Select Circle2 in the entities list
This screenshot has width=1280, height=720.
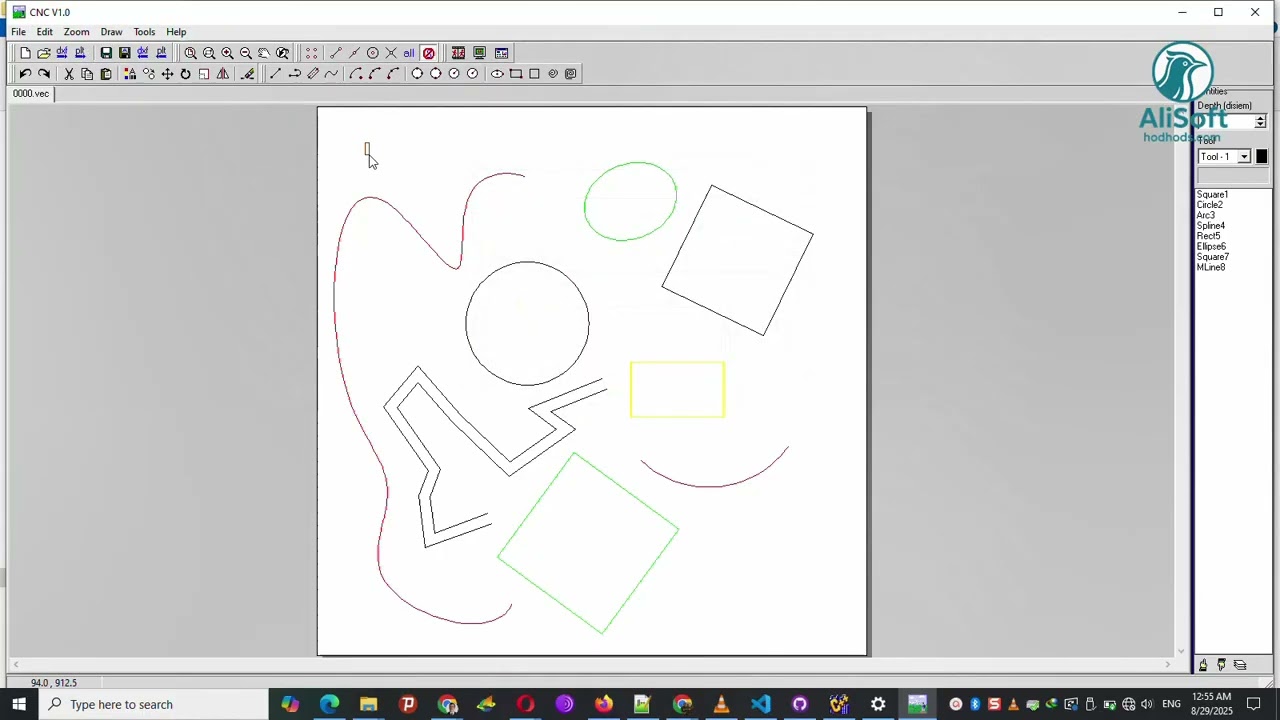pos(1210,205)
